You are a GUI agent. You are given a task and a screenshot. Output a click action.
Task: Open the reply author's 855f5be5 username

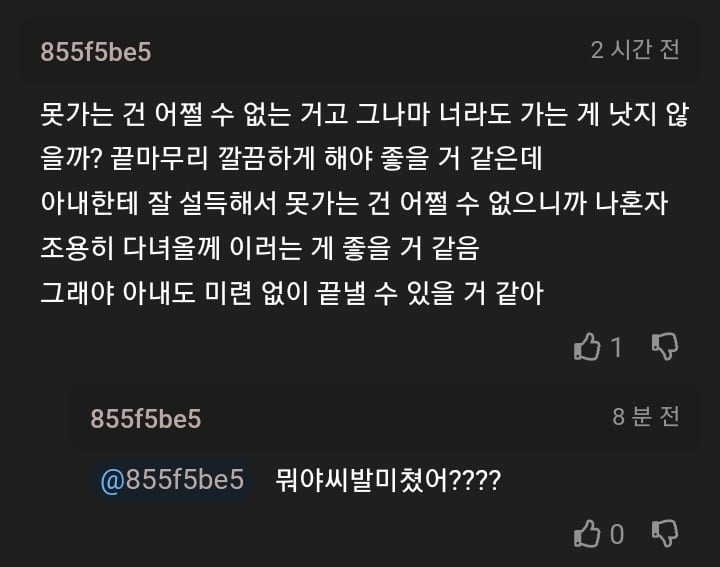click(x=146, y=419)
